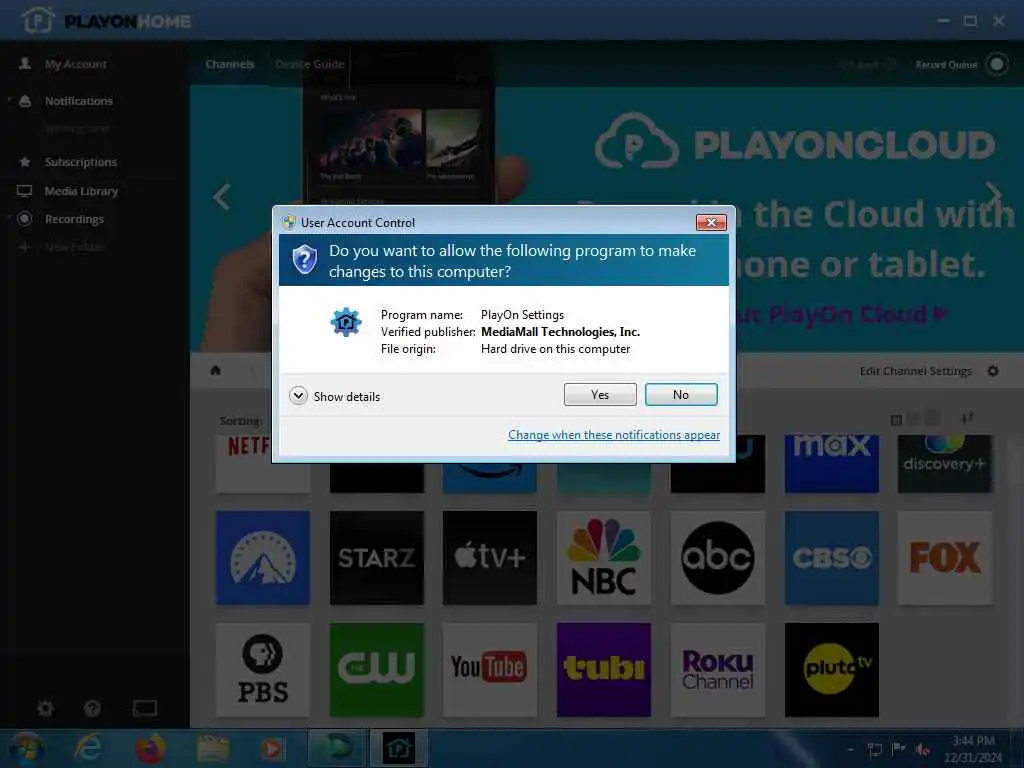Open Notifications in PlayOn sidebar
Screen dimensions: 1024x768
tap(78, 101)
